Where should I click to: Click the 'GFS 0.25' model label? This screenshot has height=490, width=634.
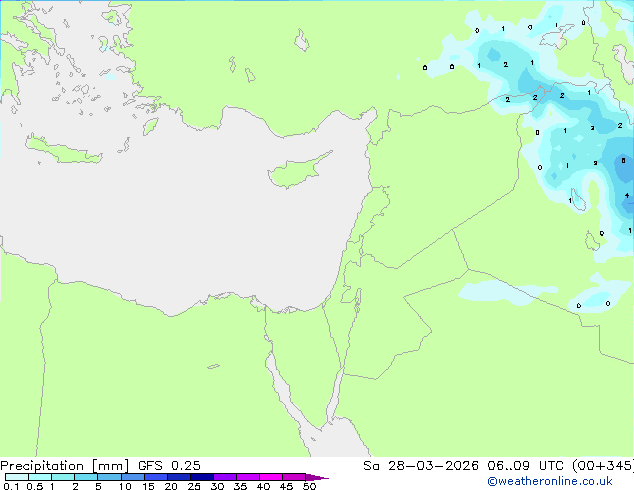point(169,466)
